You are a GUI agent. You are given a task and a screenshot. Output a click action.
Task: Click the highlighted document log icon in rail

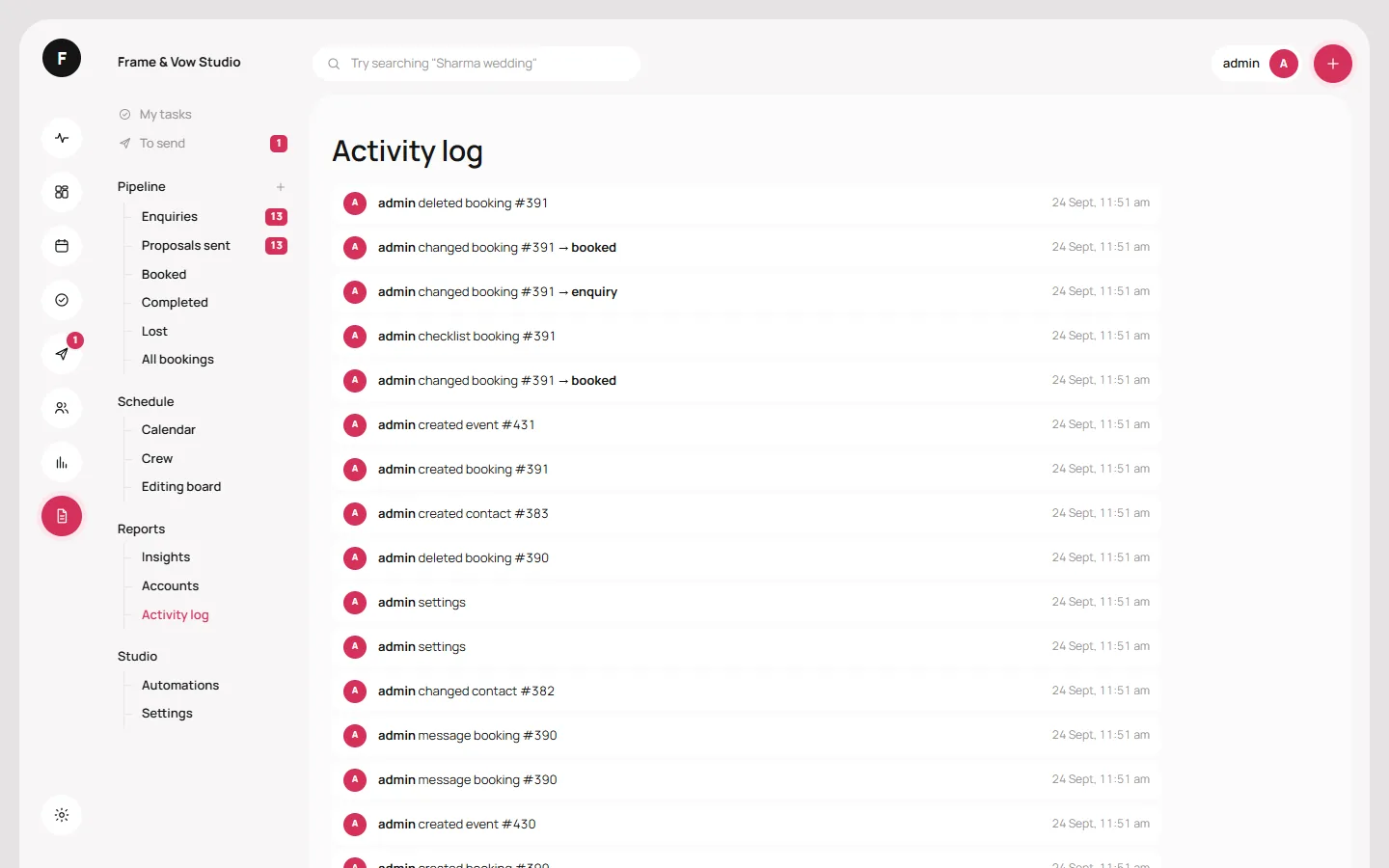tap(62, 516)
